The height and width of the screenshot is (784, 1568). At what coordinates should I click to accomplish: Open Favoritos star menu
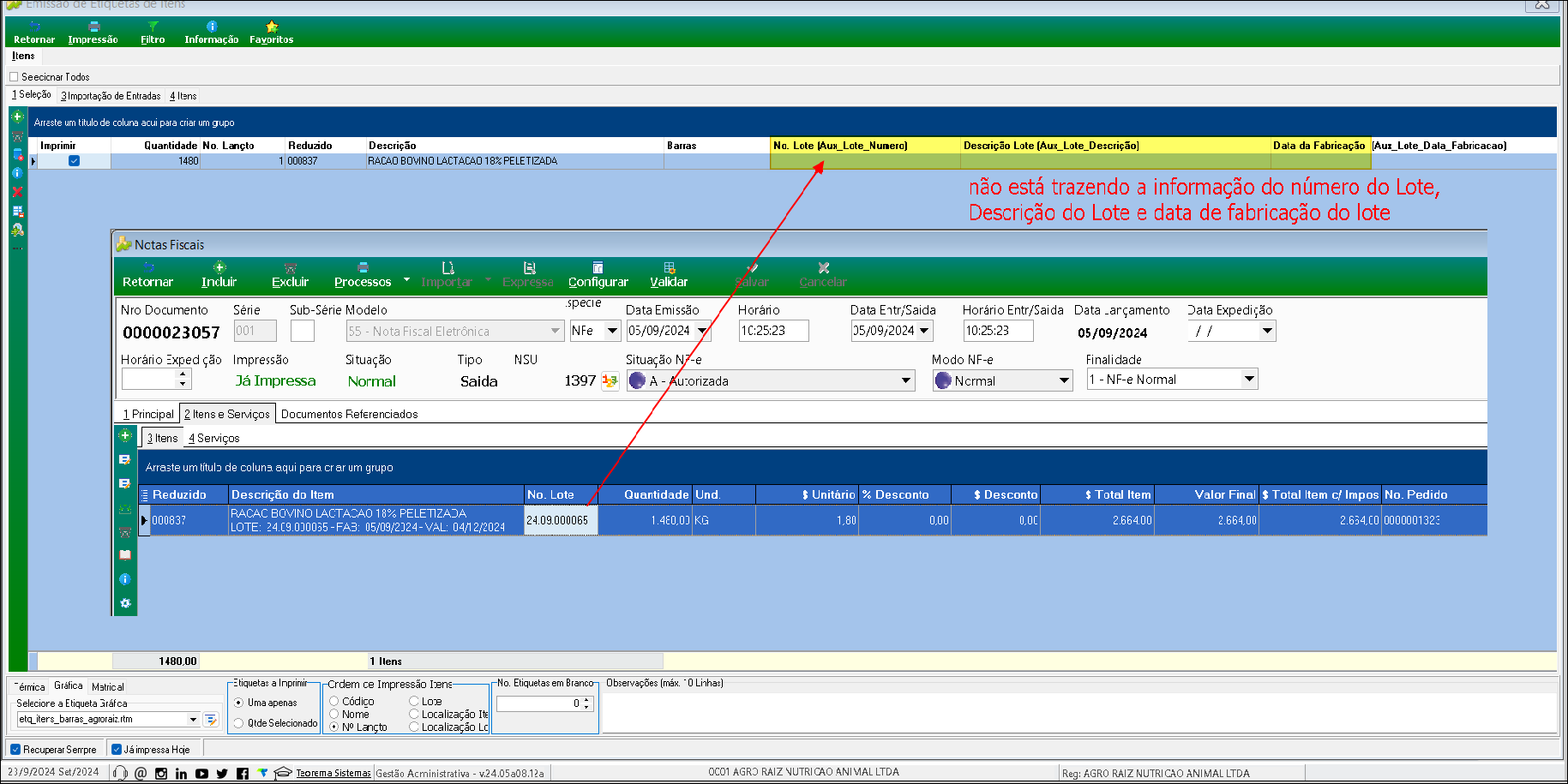[x=271, y=33]
